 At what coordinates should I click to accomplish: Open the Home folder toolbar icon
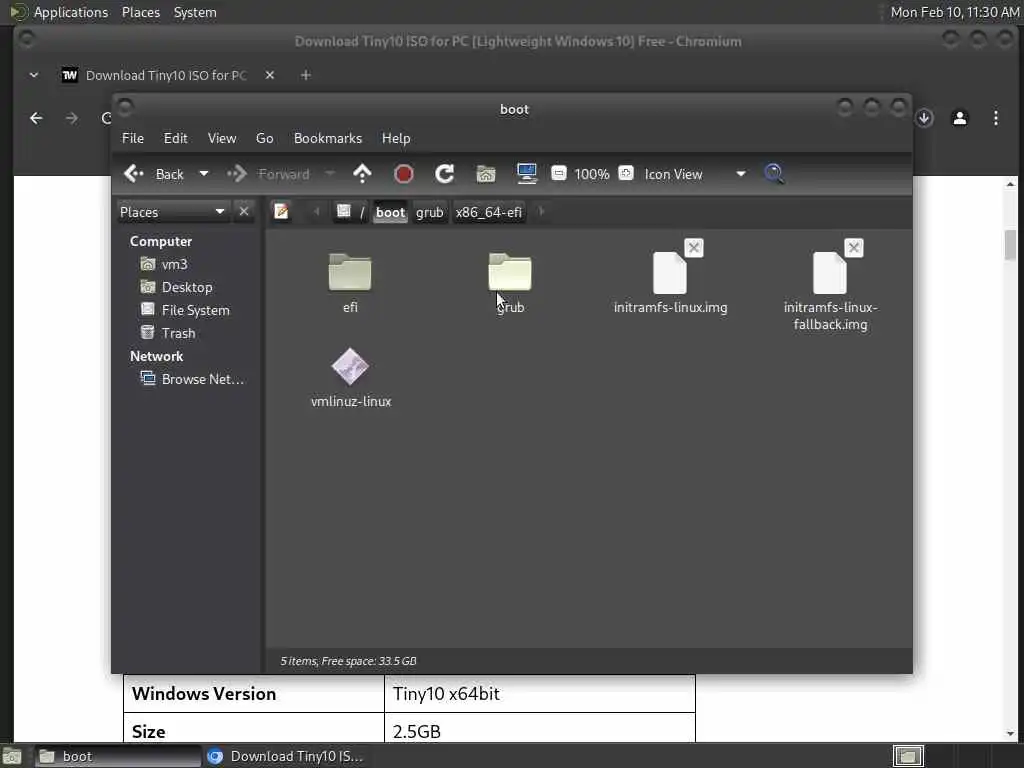click(486, 174)
